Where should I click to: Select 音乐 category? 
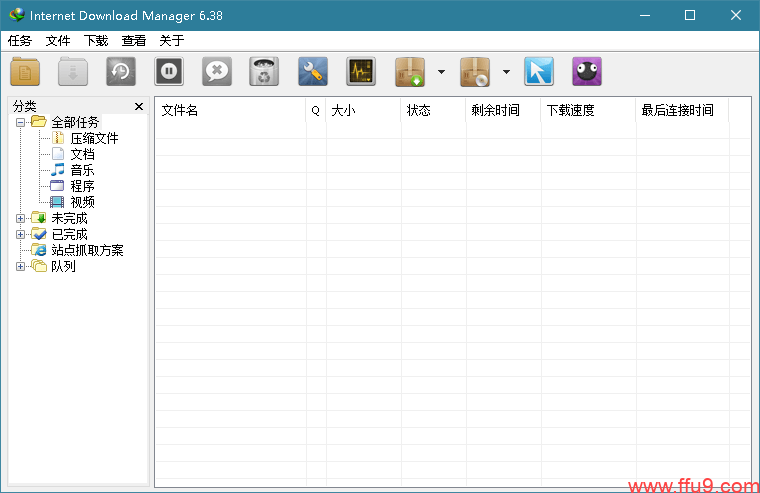82,170
